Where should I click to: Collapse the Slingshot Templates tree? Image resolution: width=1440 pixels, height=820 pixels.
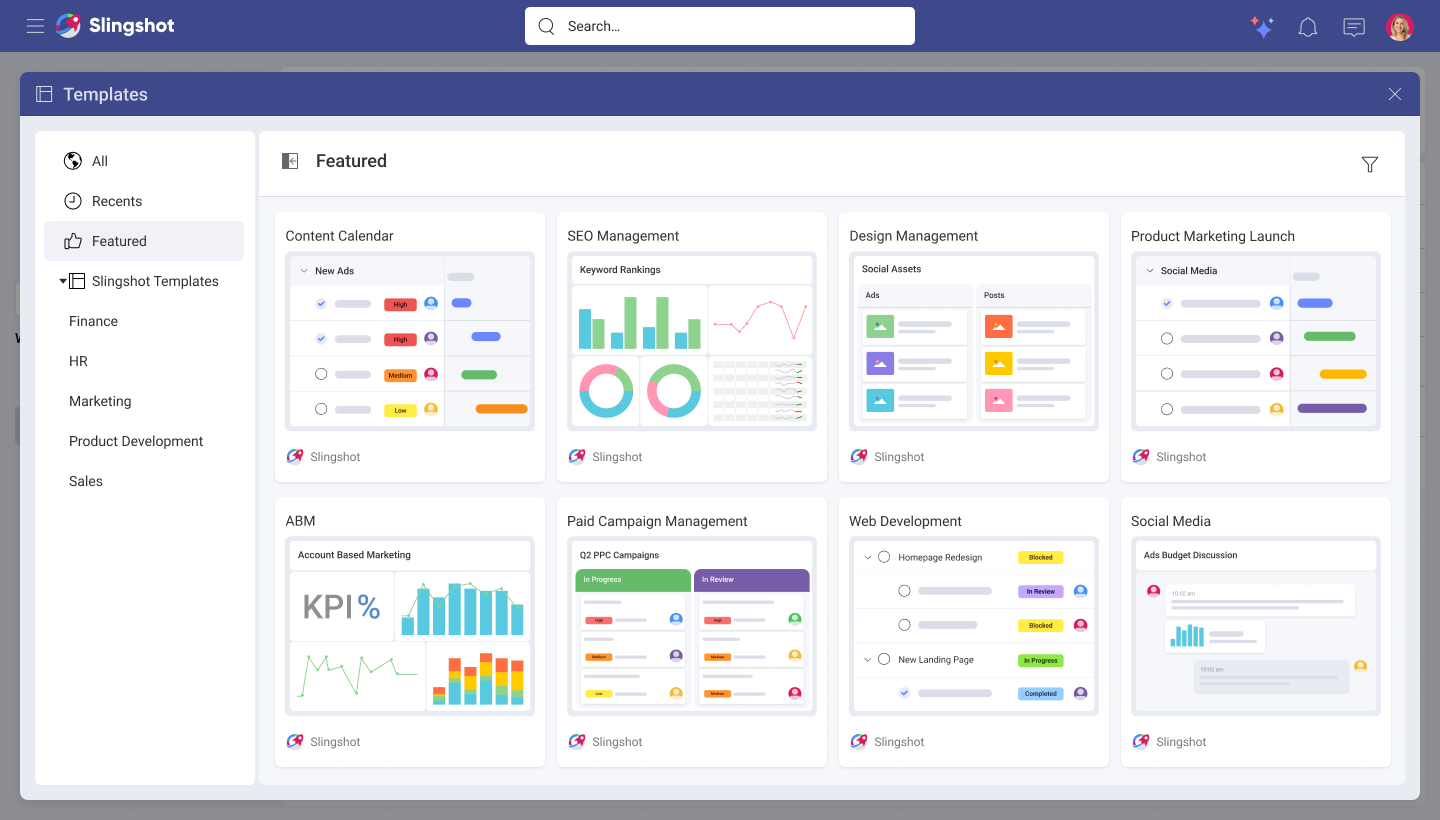click(63, 281)
